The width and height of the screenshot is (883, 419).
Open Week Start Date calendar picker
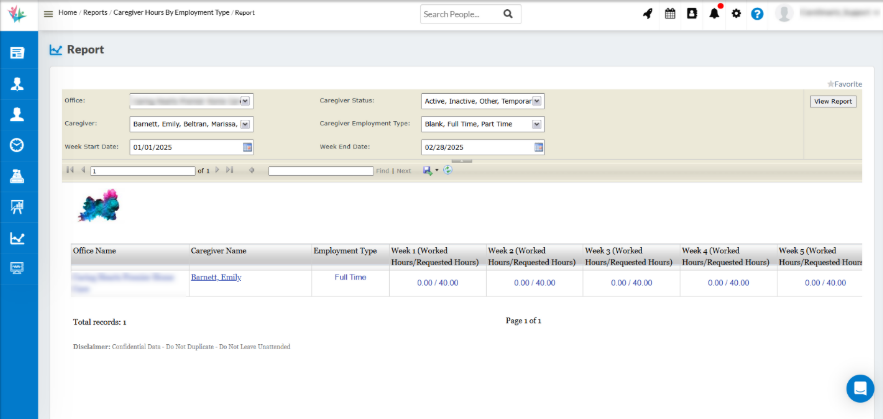pos(247,147)
